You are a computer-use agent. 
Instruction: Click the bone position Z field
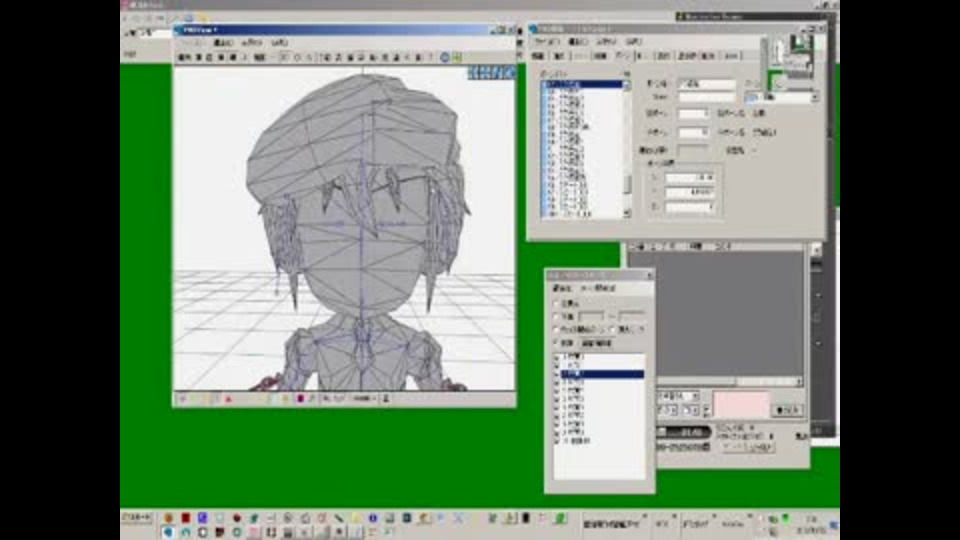pos(690,207)
